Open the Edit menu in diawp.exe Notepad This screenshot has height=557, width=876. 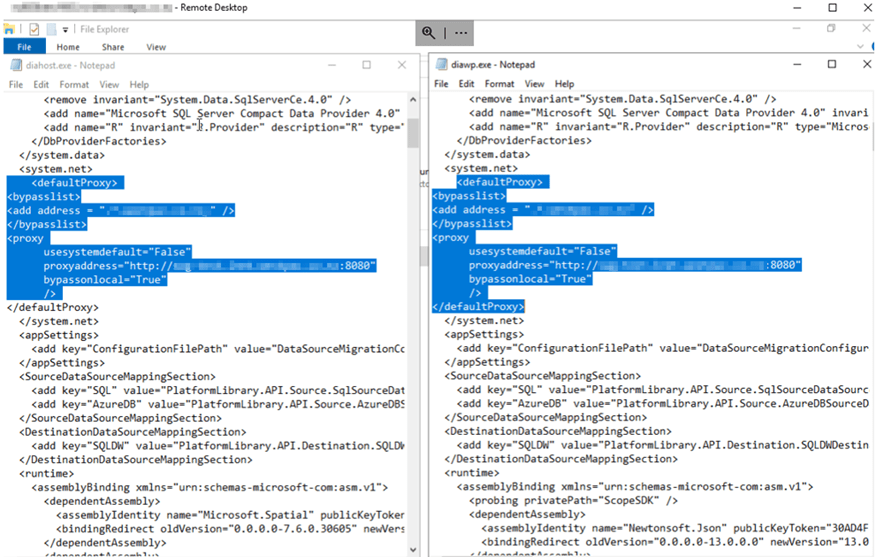[x=467, y=84]
